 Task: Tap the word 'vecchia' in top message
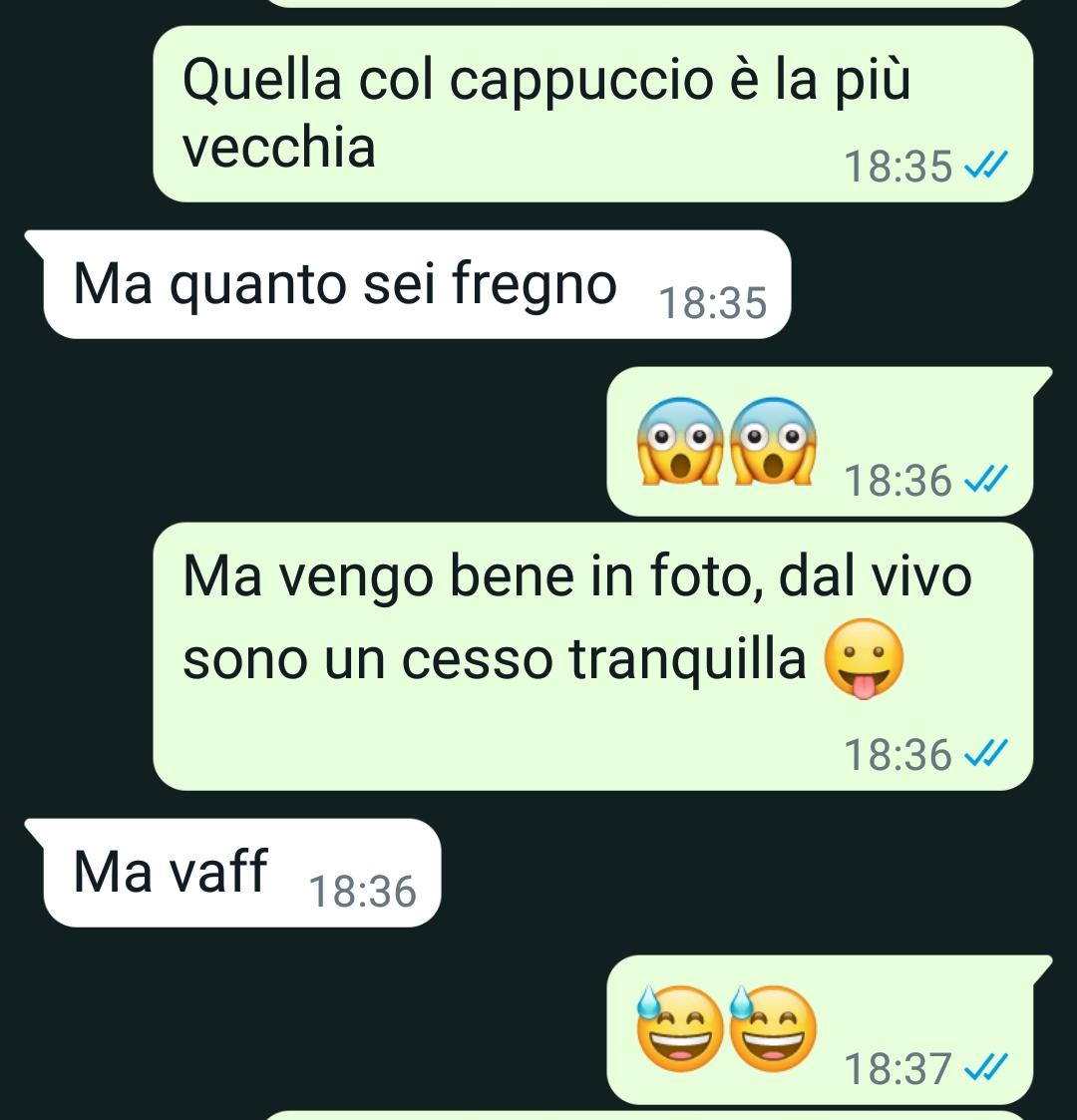[279, 148]
